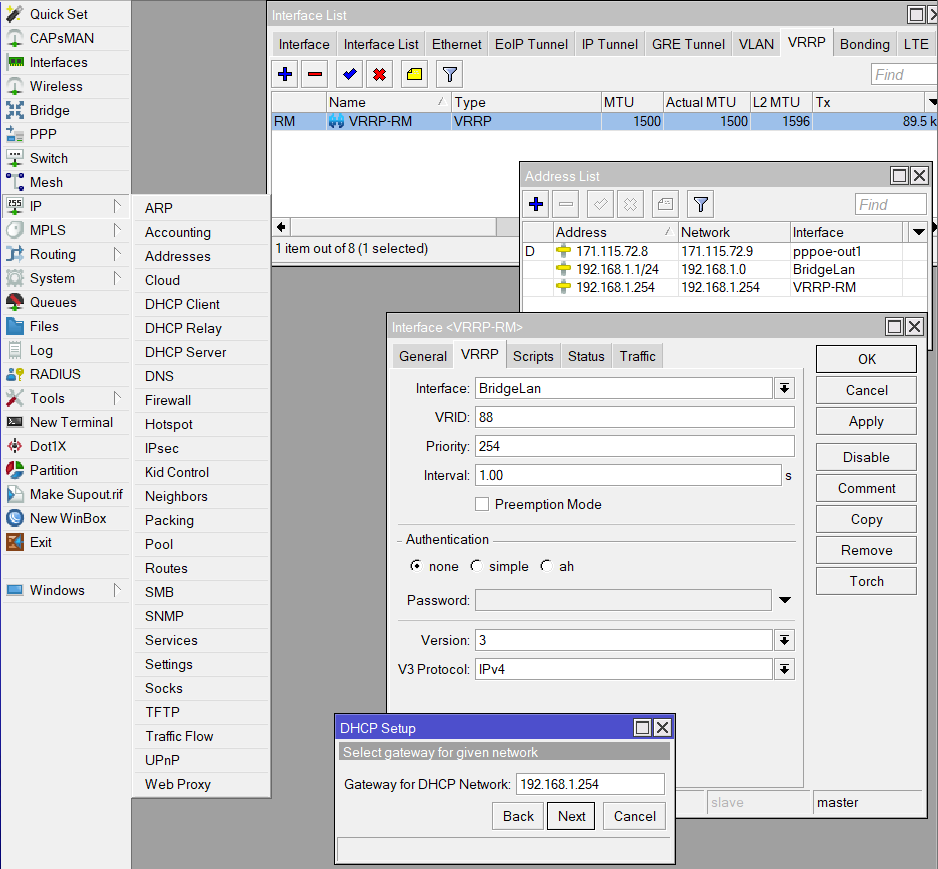Select the ah authentication radio button
The width and height of the screenshot is (938, 869).
[x=546, y=566]
